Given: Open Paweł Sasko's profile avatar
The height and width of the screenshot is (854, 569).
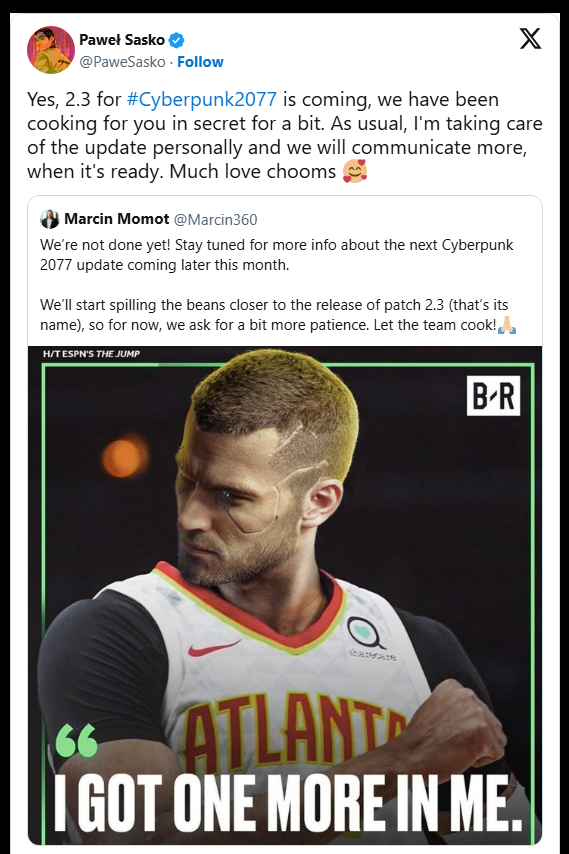Looking at the screenshot, I should 51,50.
